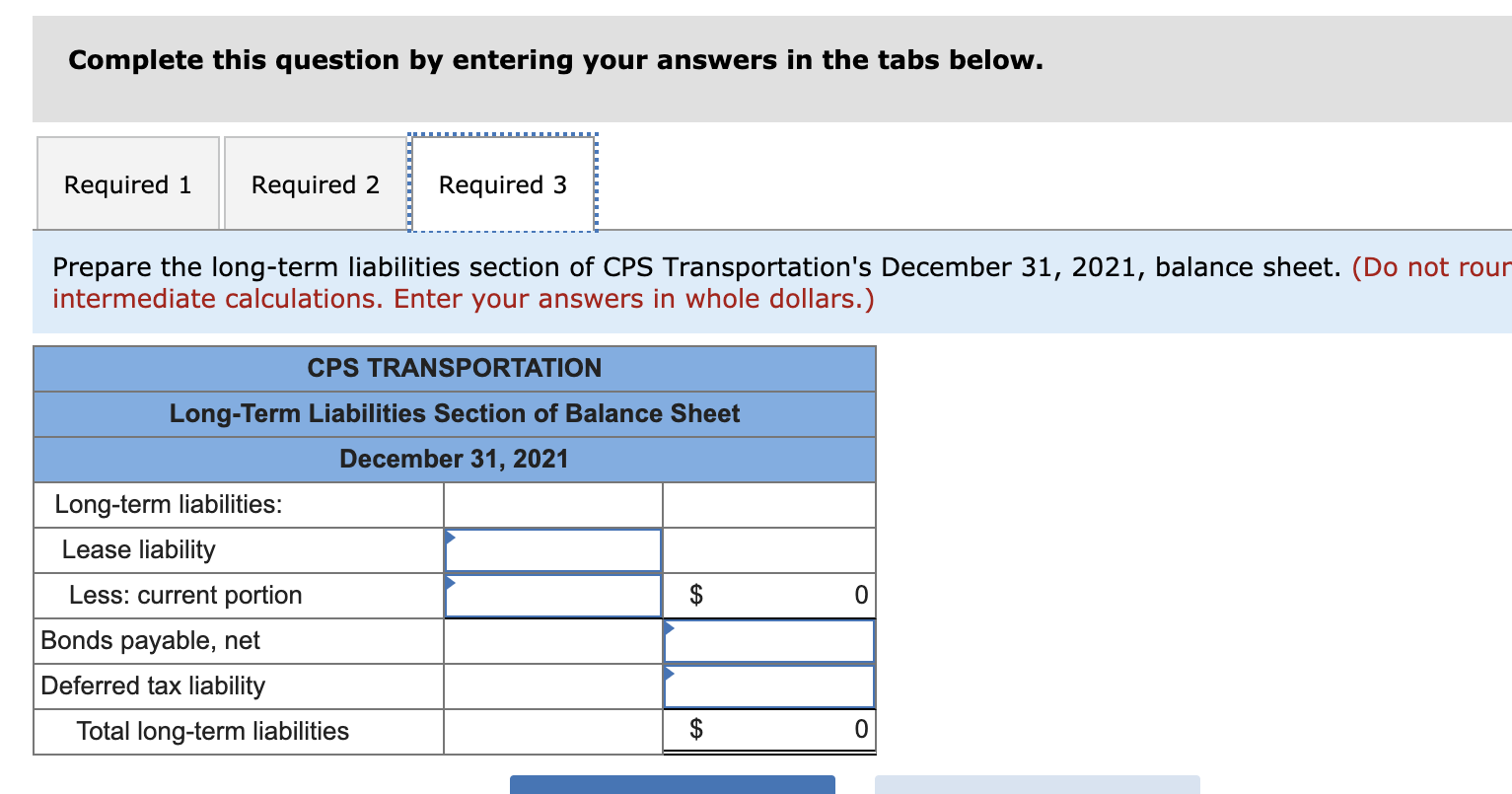Click the CPS TRANSPORTATION table header
This screenshot has height=794, width=1512.
point(455,368)
